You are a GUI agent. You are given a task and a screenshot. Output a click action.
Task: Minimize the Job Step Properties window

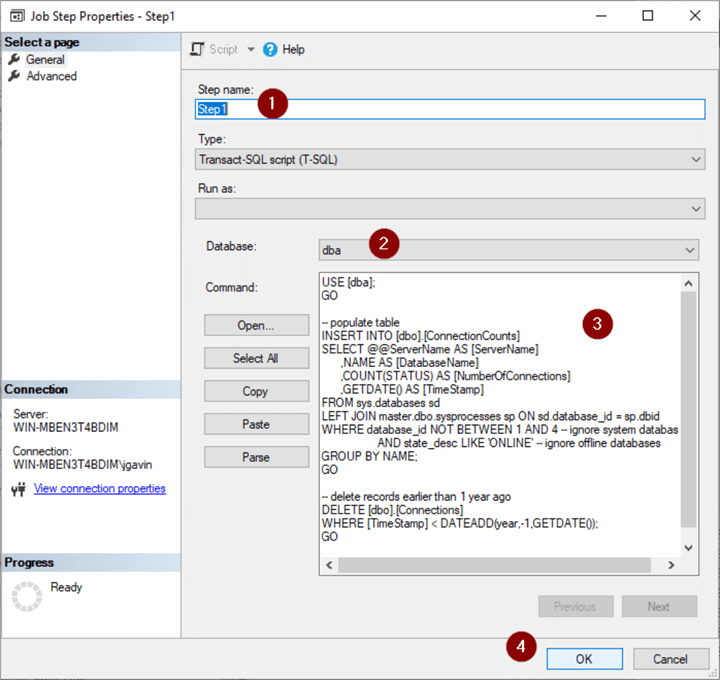(x=602, y=16)
